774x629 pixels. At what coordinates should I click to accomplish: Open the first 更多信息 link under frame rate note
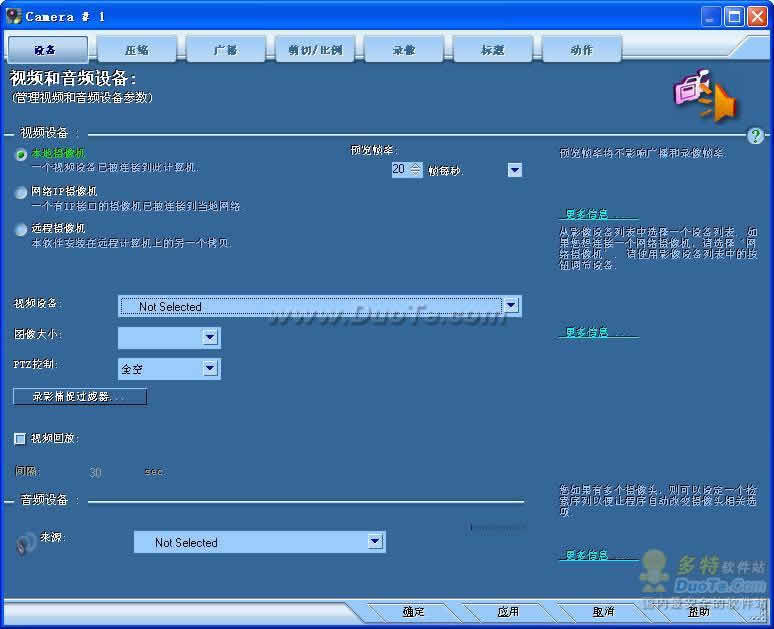pos(598,214)
